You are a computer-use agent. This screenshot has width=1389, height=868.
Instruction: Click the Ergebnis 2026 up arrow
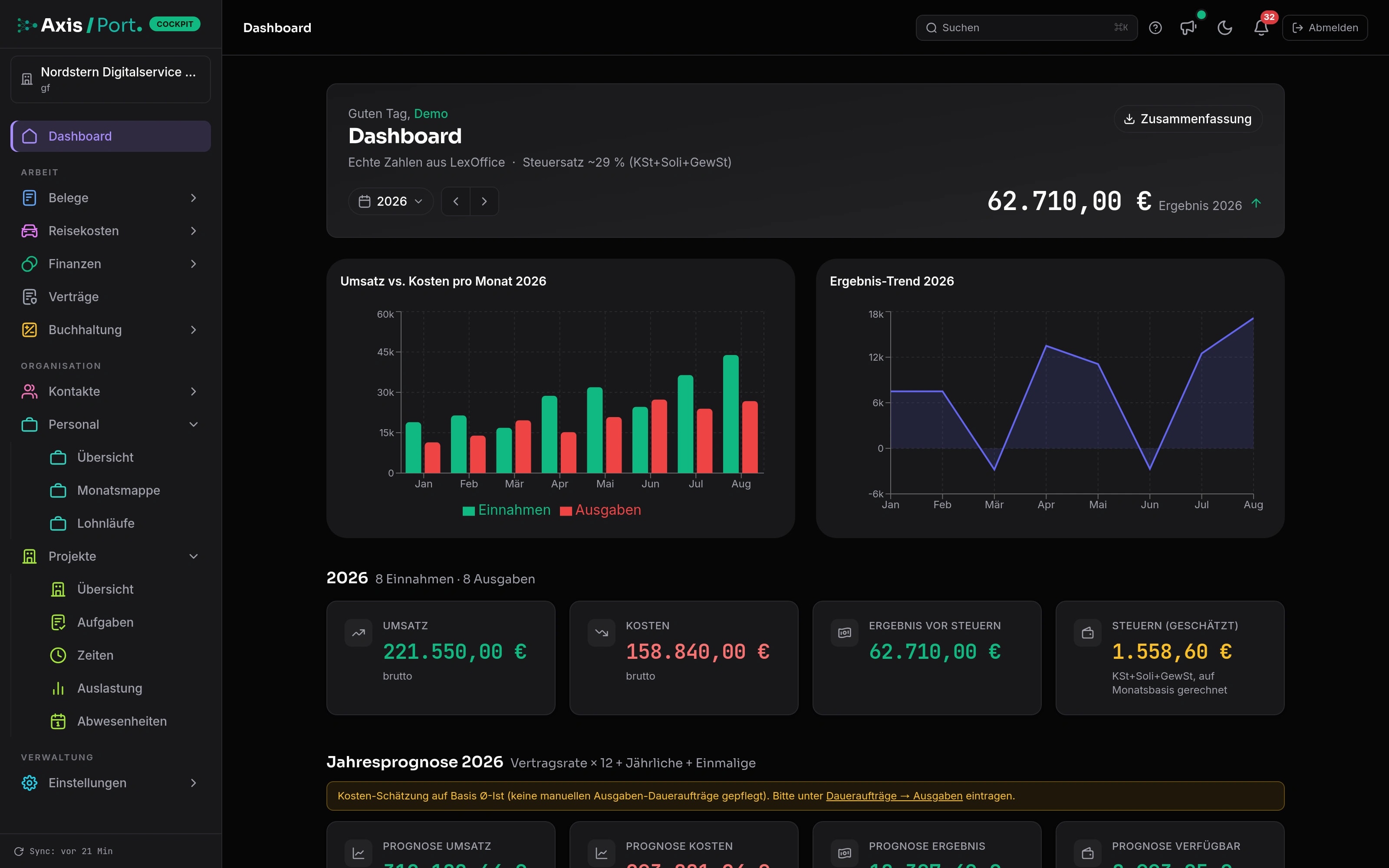pyautogui.click(x=1256, y=203)
